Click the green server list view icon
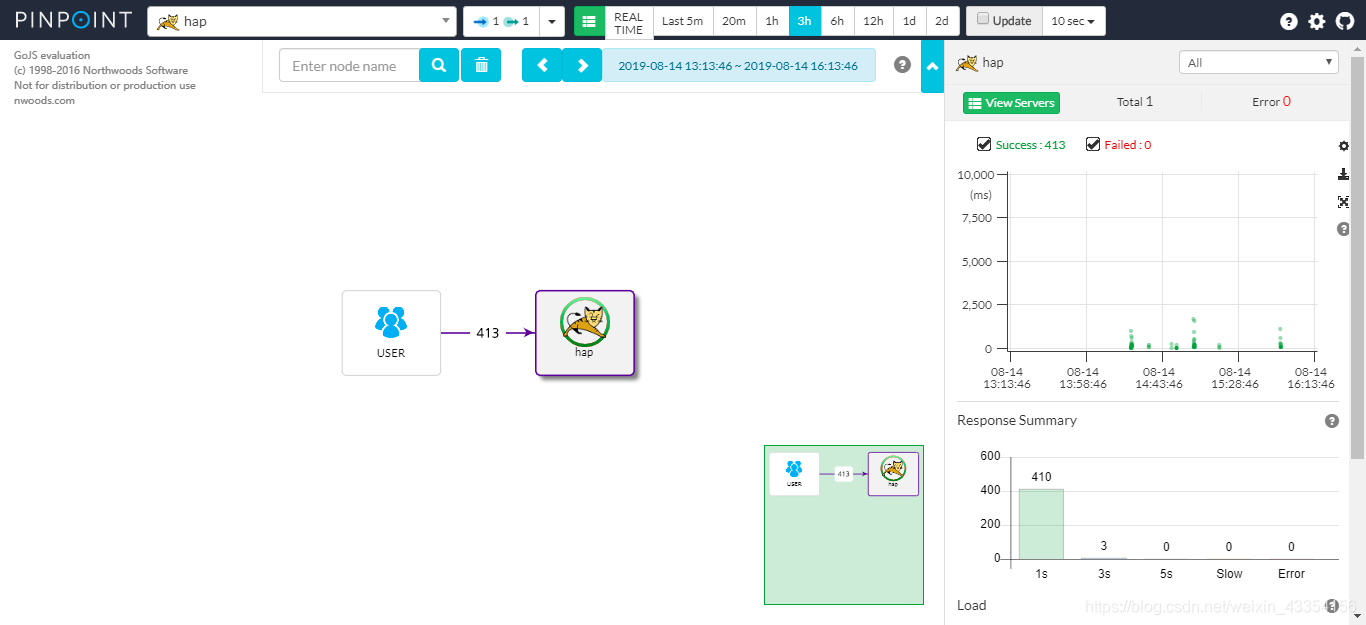Viewport: 1366px width, 625px height. coord(589,21)
